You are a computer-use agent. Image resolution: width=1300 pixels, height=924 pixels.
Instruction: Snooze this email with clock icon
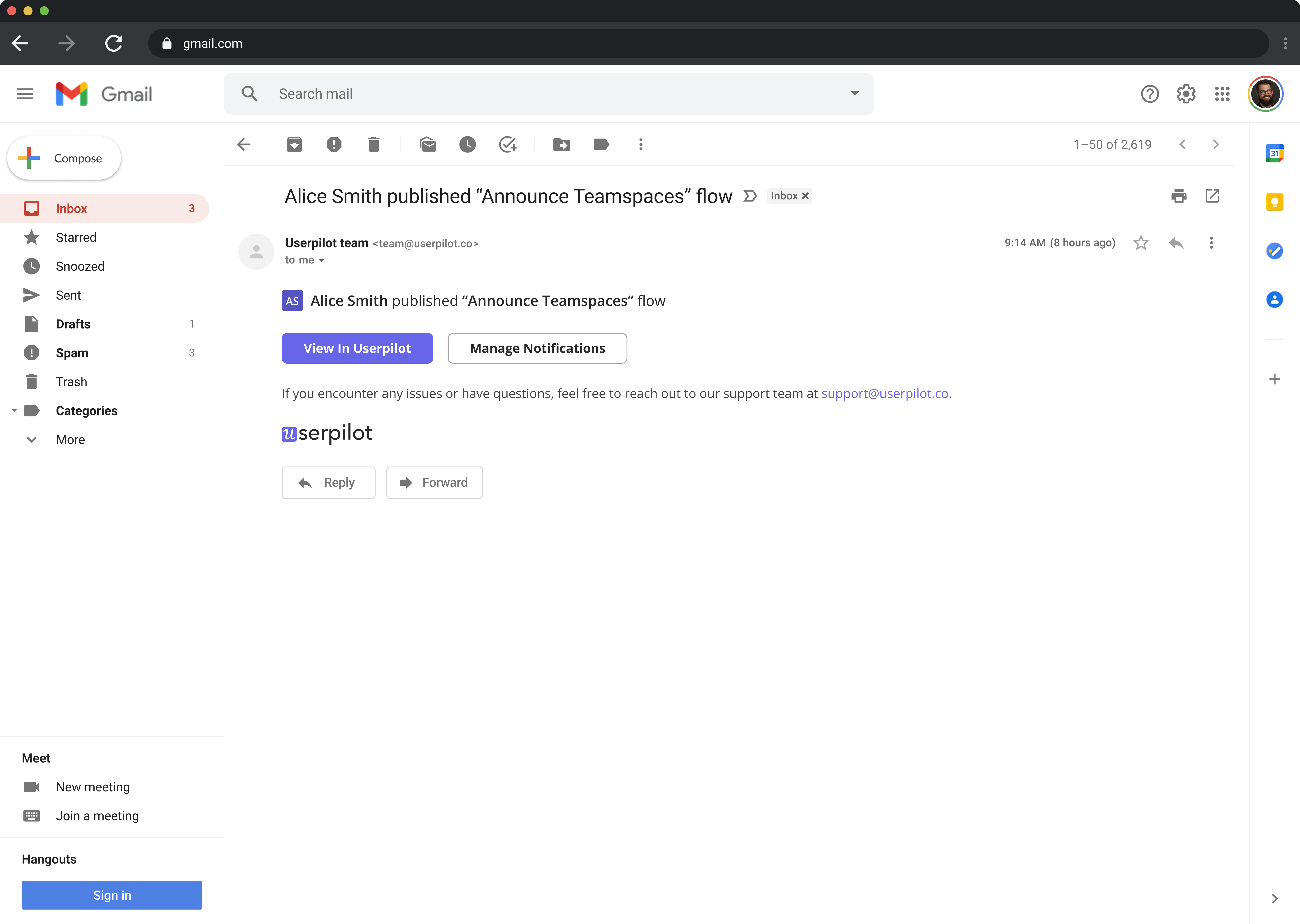(x=467, y=145)
